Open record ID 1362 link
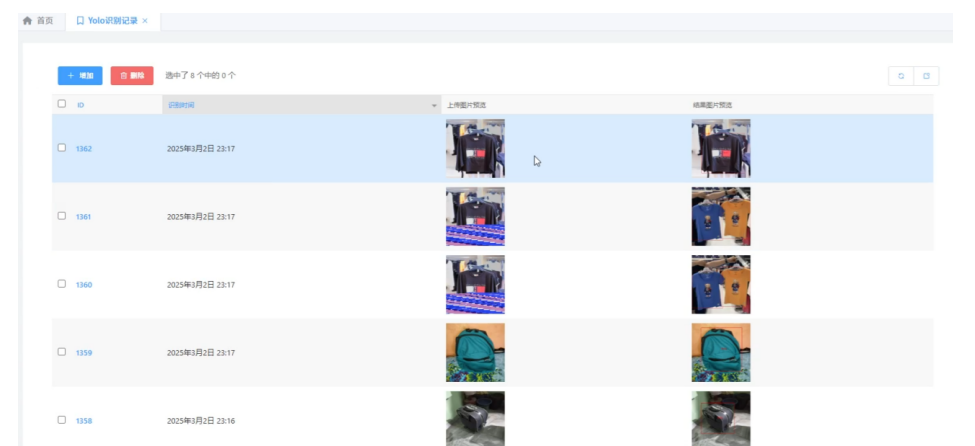 [84, 149]
